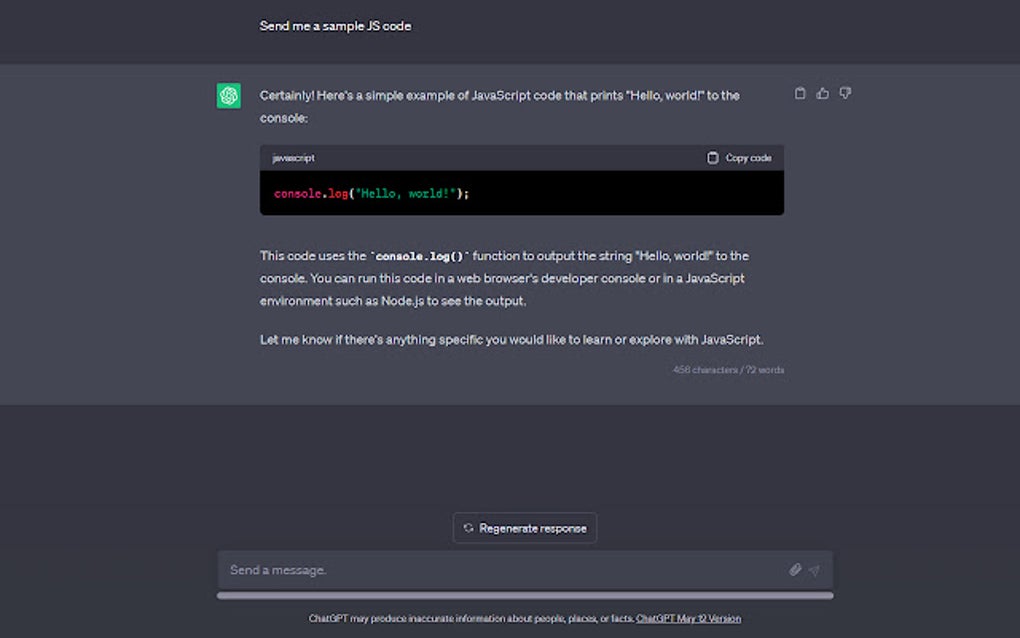Click the ChatGPT logo avatar
Viewport: 1020px width, 638px height.
tap(228, 96)
